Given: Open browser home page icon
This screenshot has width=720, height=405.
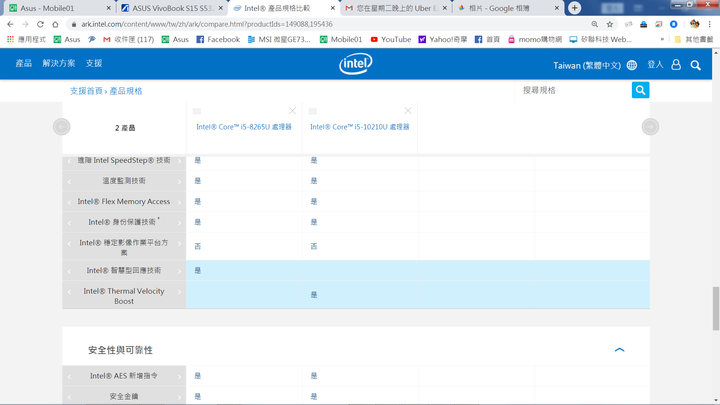Looking at the screenshot, I should [55, 24].
